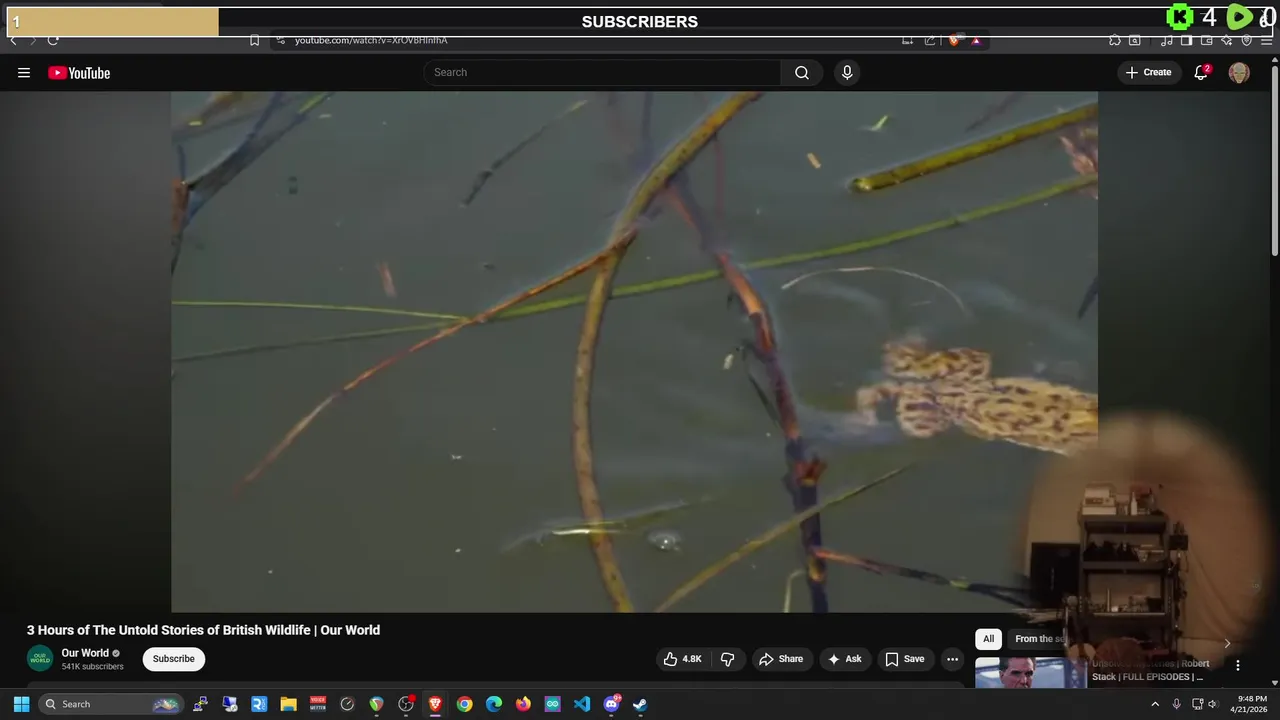Image resolution: width=1280 pixels, height=720 pixels.
Task: Open options for Unsolved Mysteries video
Action: tap(1237, 665)
